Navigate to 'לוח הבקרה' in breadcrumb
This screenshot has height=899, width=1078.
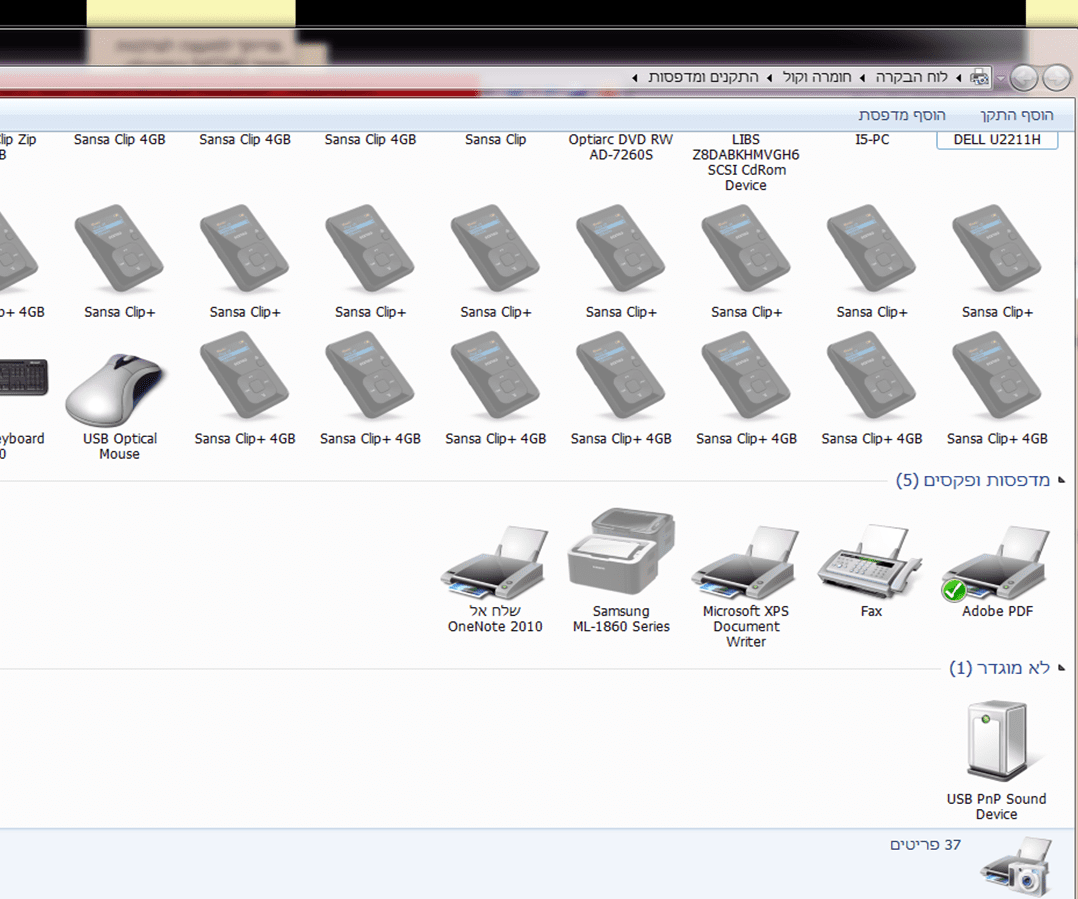[x=912, y=77]
